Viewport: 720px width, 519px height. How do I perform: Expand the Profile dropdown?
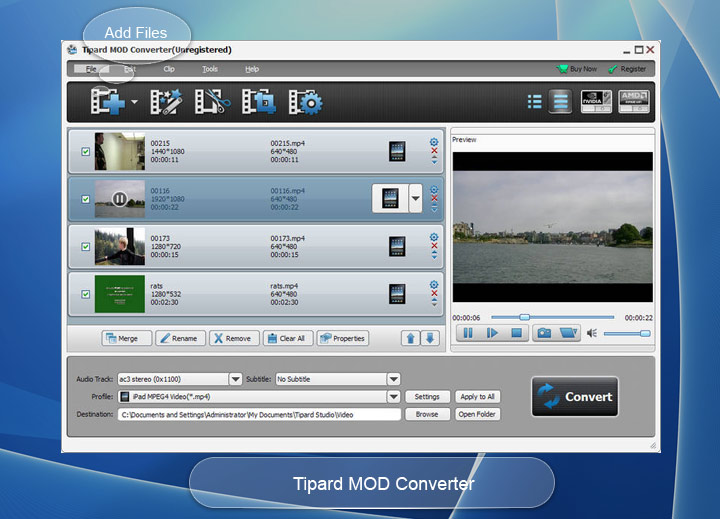click(x=394, y=397)
